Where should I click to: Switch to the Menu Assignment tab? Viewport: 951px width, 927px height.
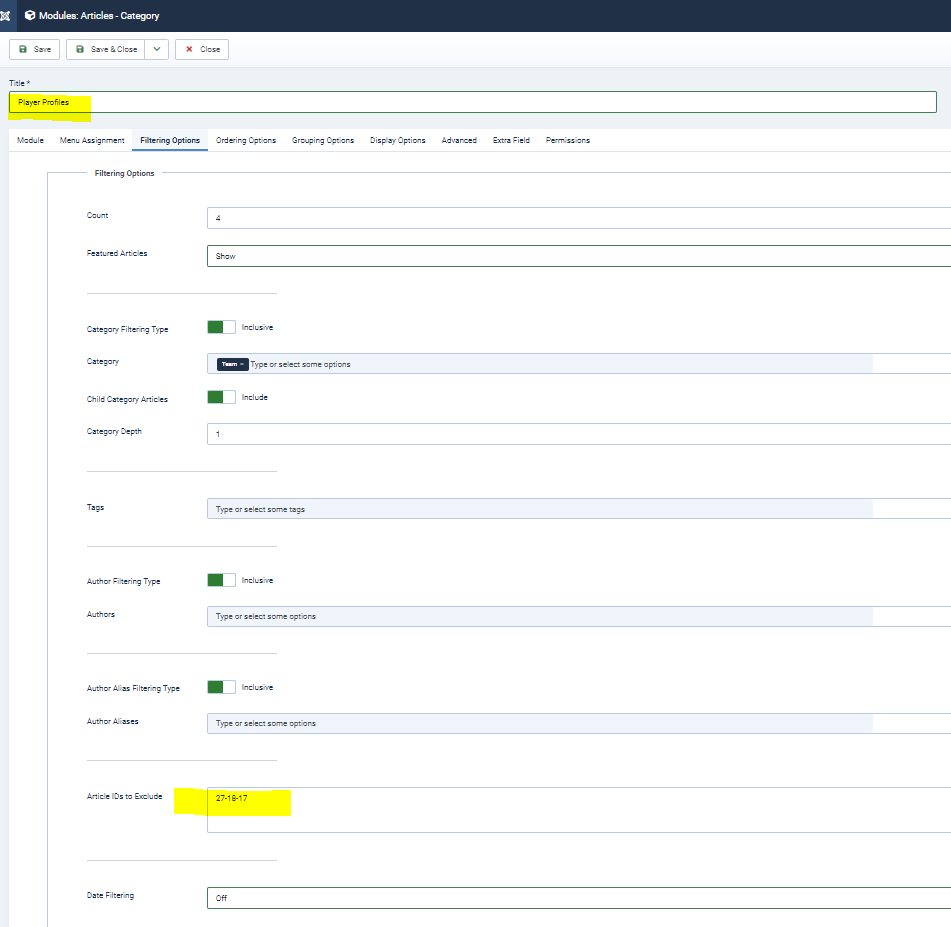(x=92, y=140)
